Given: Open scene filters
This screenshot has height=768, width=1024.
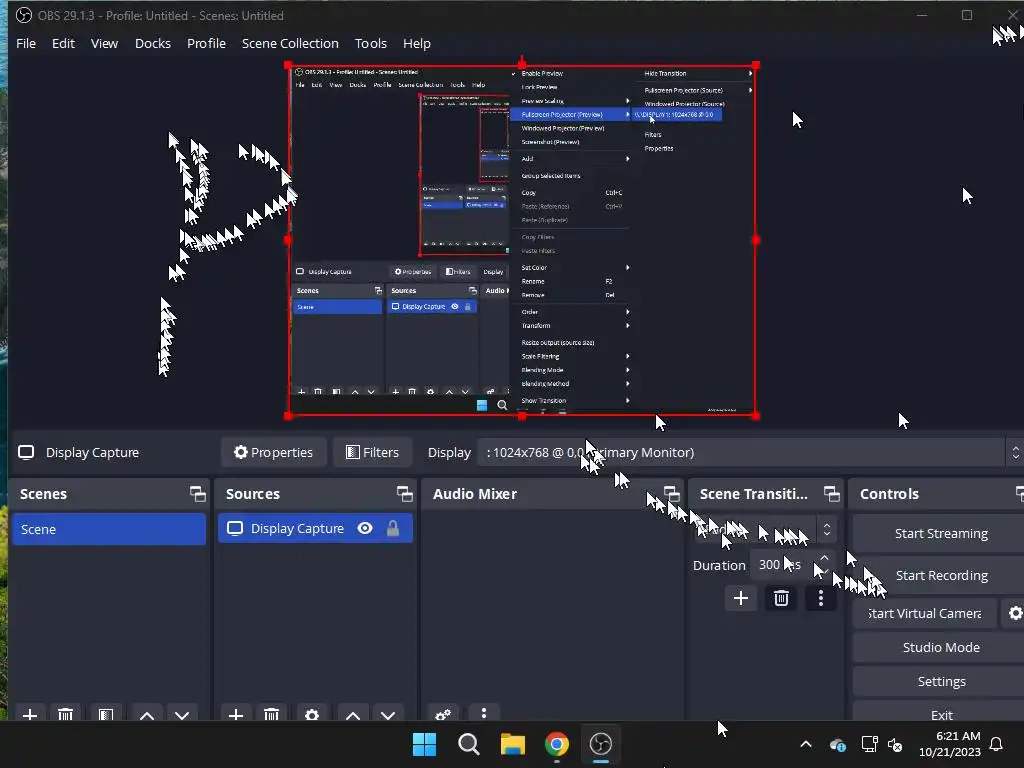Looking at the screenshot, I should (x=106, y=714).
